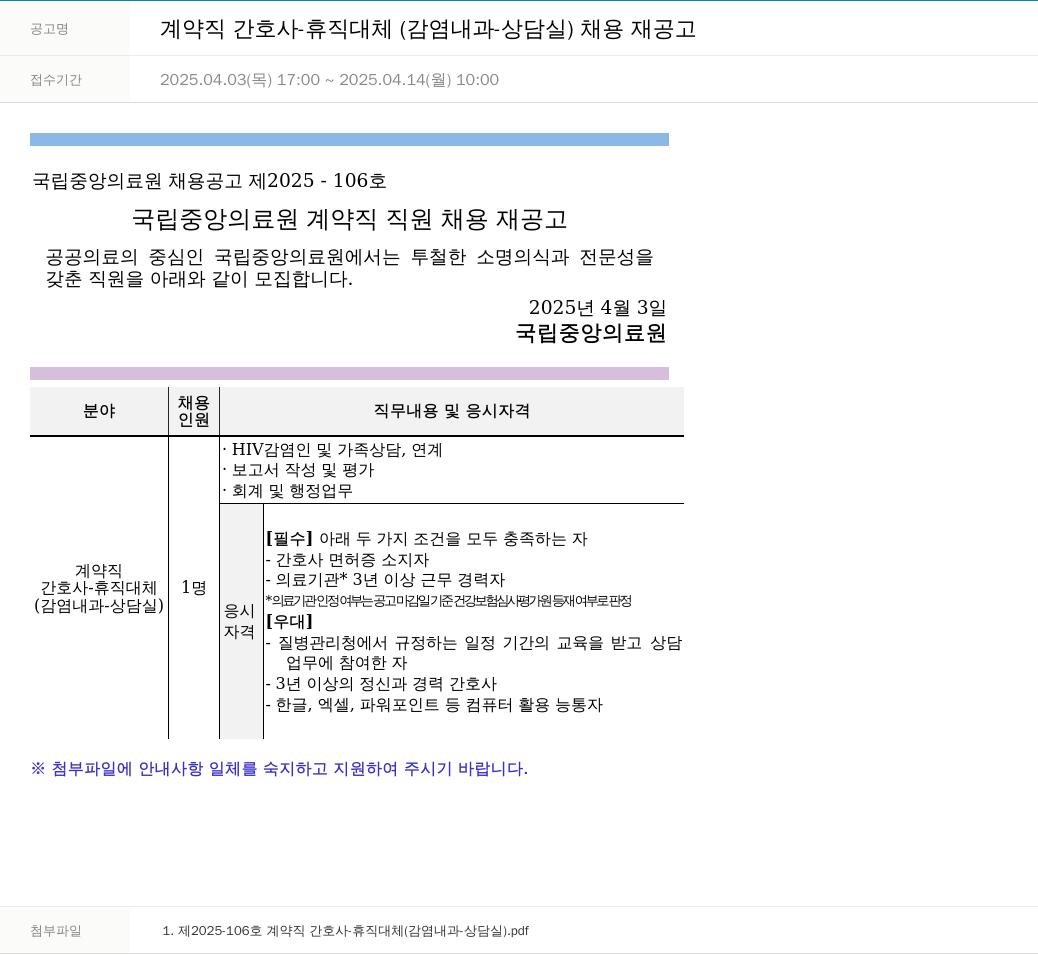The height and width of the screenshot is (955, 1038).
Task: Click the 공고명 label
Action: tap(49, 28)
